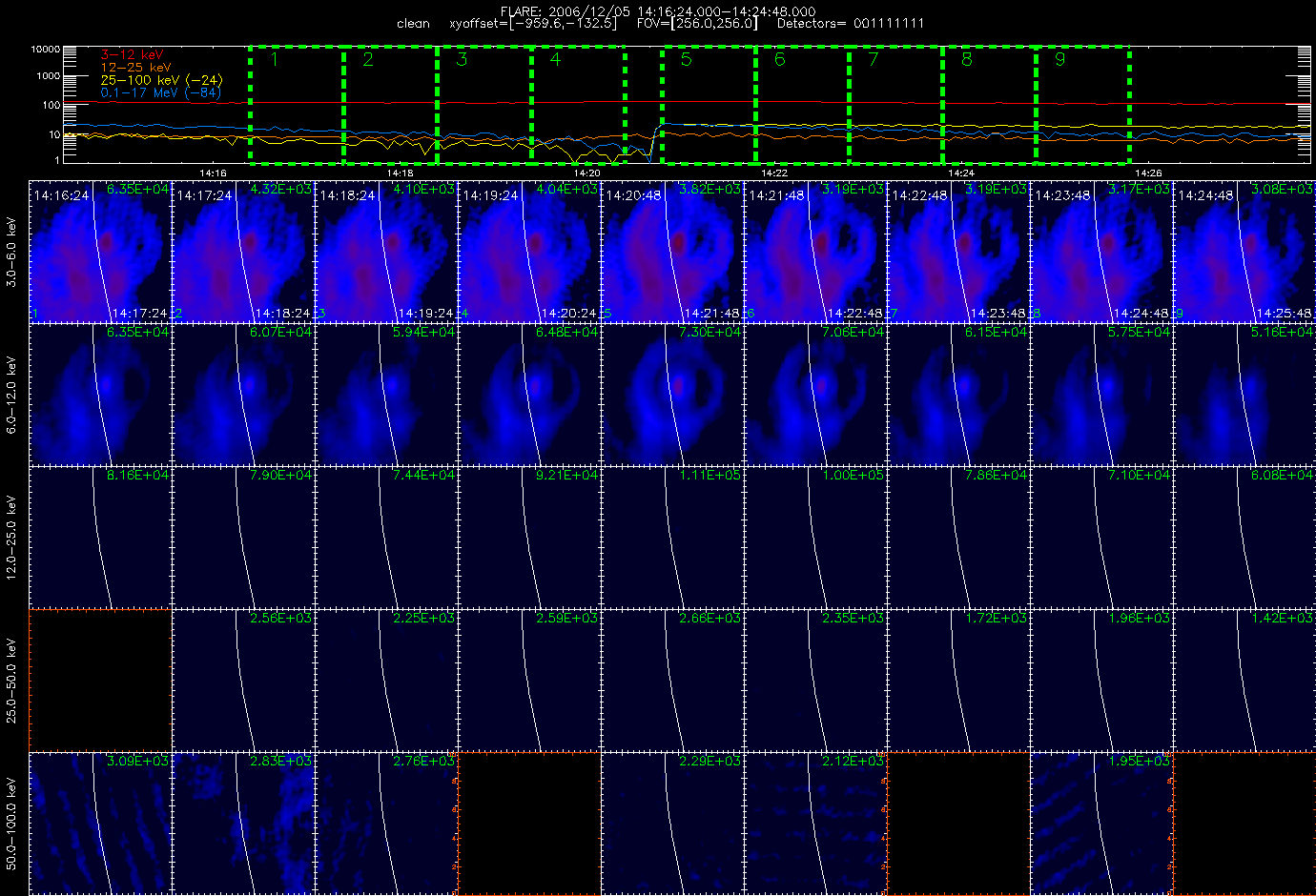Click the red '3-12 keV' legend entry

[x=132, y=55]
